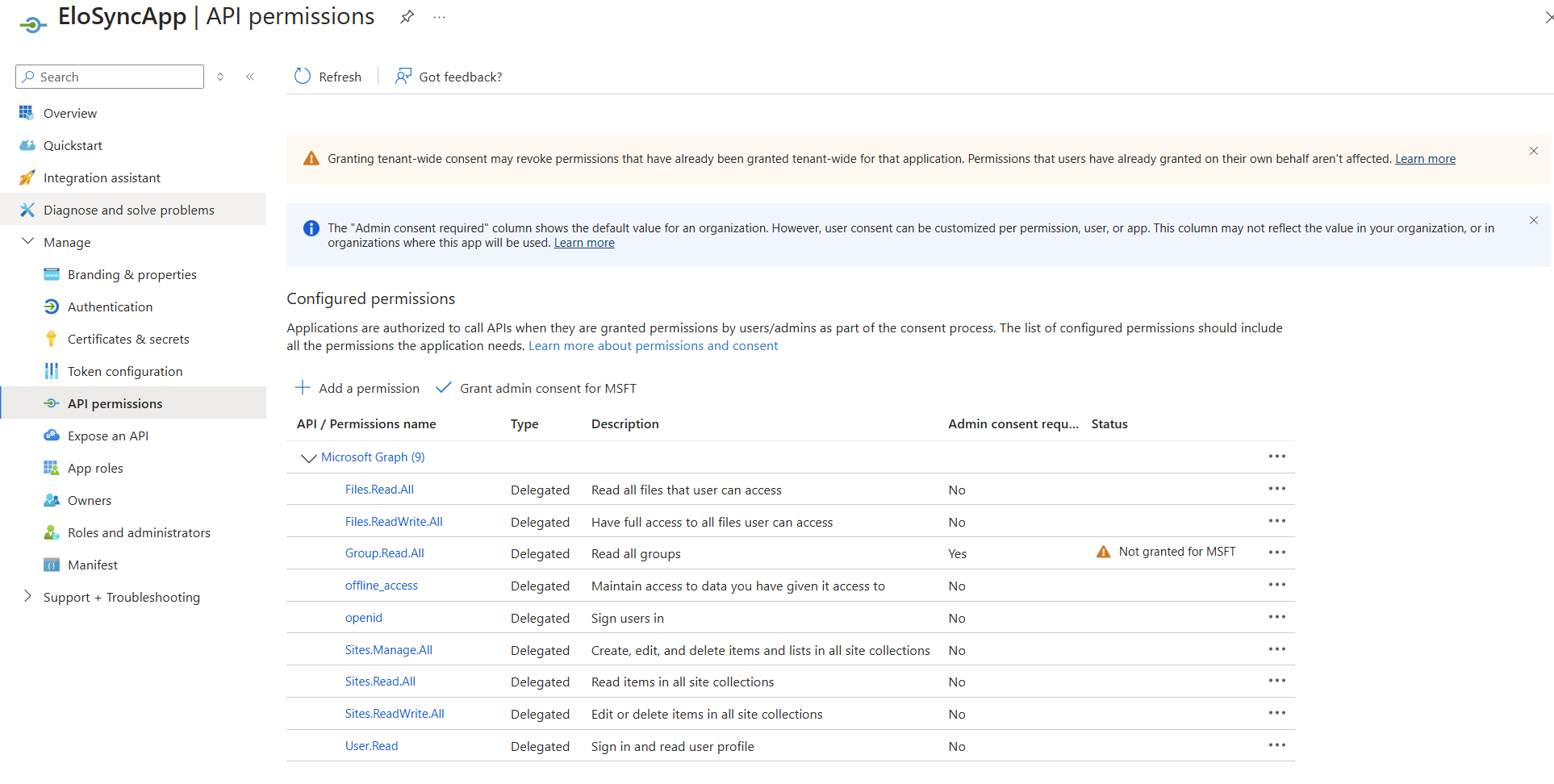The height and width of the screenshot is (784, 1554).
Task: Click the Not granted for MSFT status
Action: coord(1166,552)
